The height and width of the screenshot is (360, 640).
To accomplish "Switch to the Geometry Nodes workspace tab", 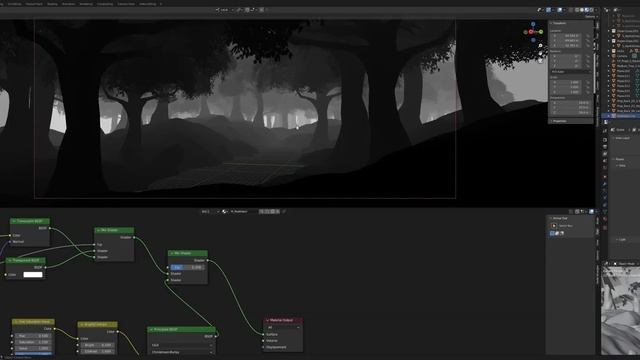I will [126, 4].
